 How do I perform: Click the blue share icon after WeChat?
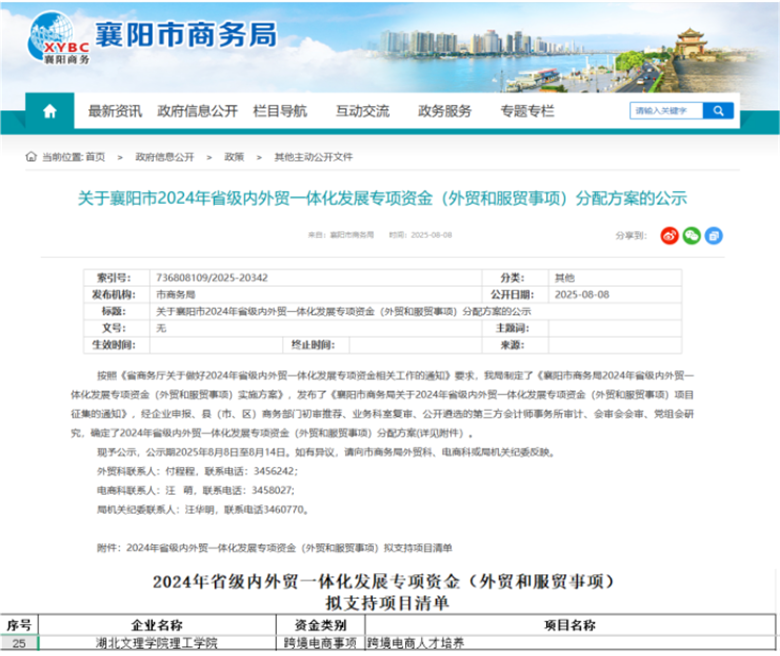713,236
